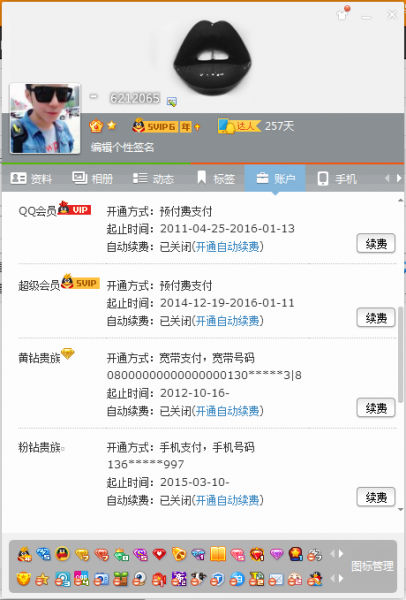Viewport: 406px width, 600px height.
Task: Click the vertical scrollbar thumb
Action: [400, 354]
